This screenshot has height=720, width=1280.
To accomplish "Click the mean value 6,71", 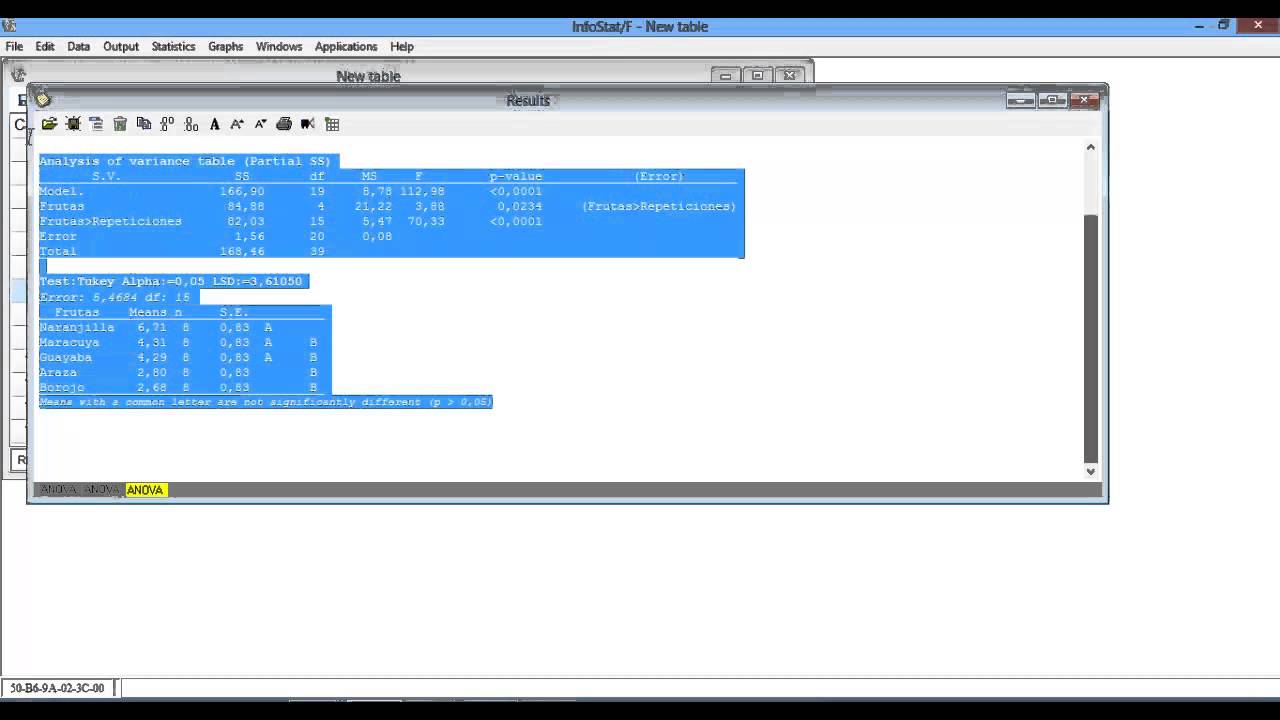I will click(x=151, y=327).
